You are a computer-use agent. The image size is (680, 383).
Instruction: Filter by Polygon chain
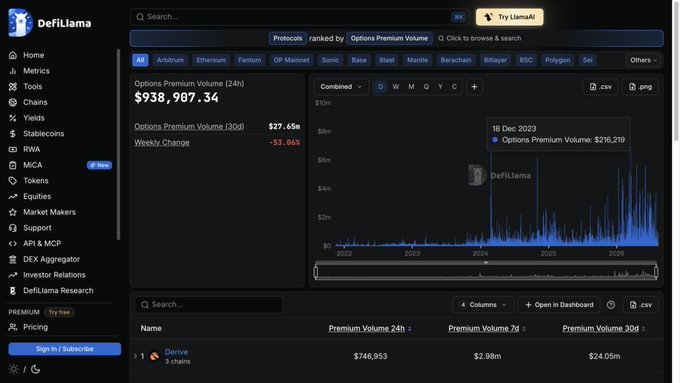pos(557,60)
